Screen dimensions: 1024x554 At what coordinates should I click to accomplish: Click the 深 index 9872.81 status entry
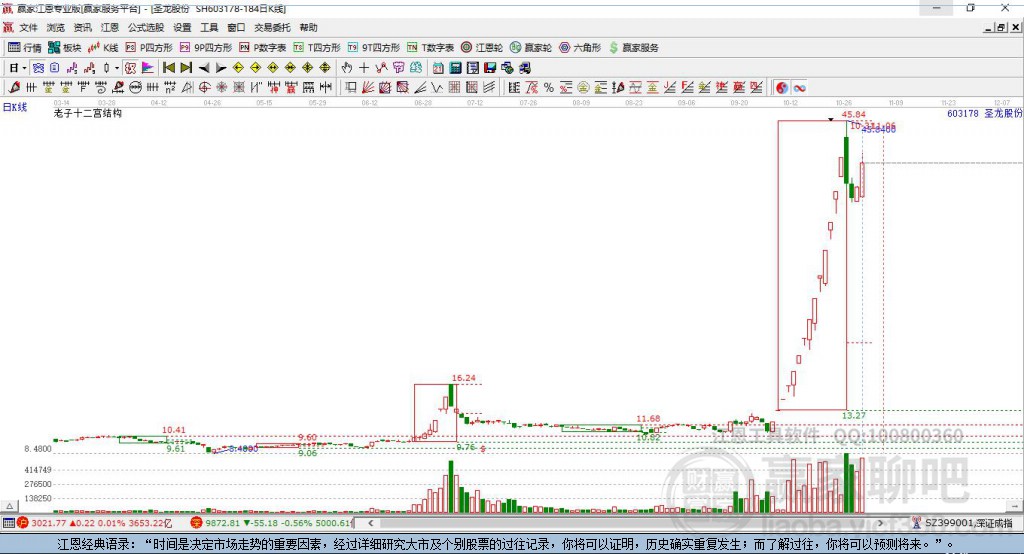click(x=272, y=523)
